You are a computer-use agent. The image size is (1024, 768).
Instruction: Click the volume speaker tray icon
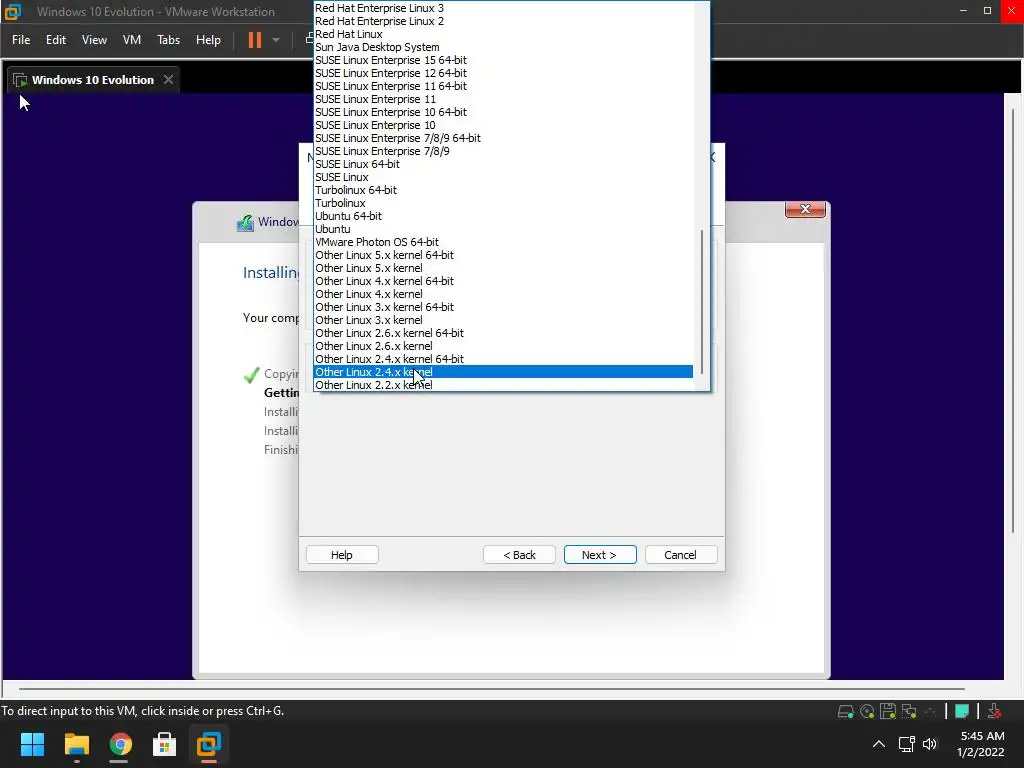(x=930, y=744)
